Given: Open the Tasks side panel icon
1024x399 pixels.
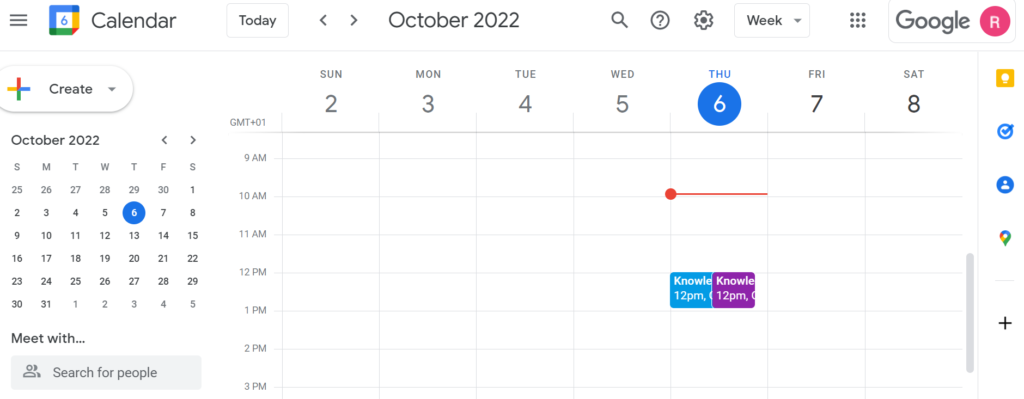Looking at the screenshot, I should (x=1004, y=131).
